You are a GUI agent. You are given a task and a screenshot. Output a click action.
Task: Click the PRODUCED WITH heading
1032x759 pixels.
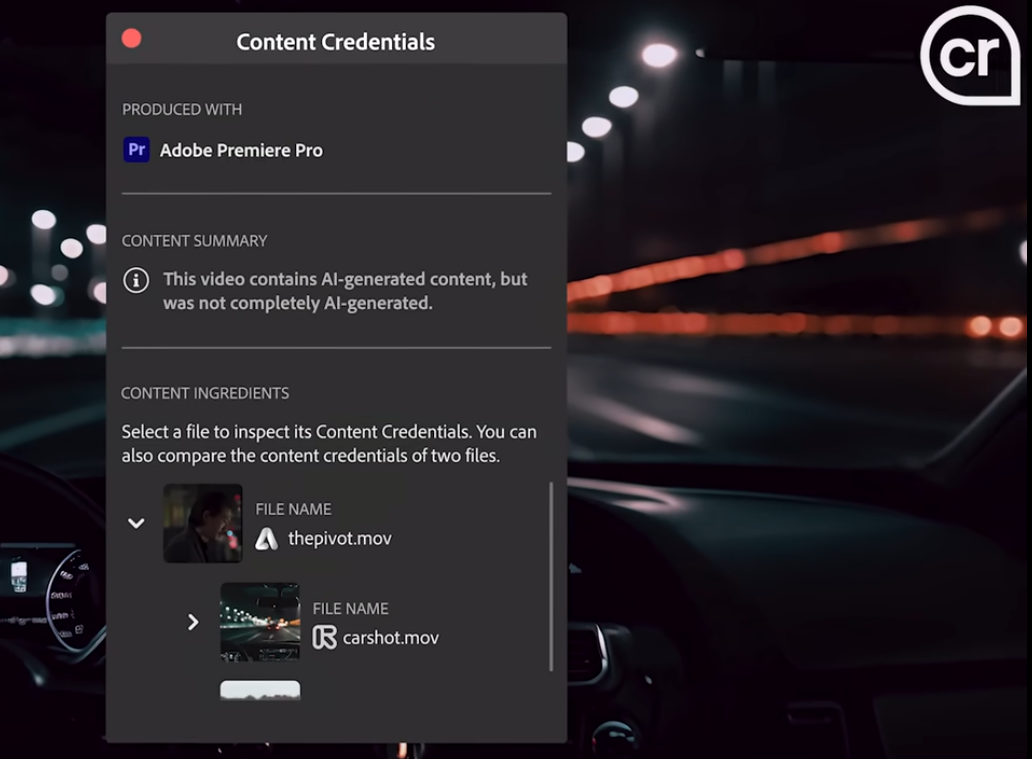(182, 109)
